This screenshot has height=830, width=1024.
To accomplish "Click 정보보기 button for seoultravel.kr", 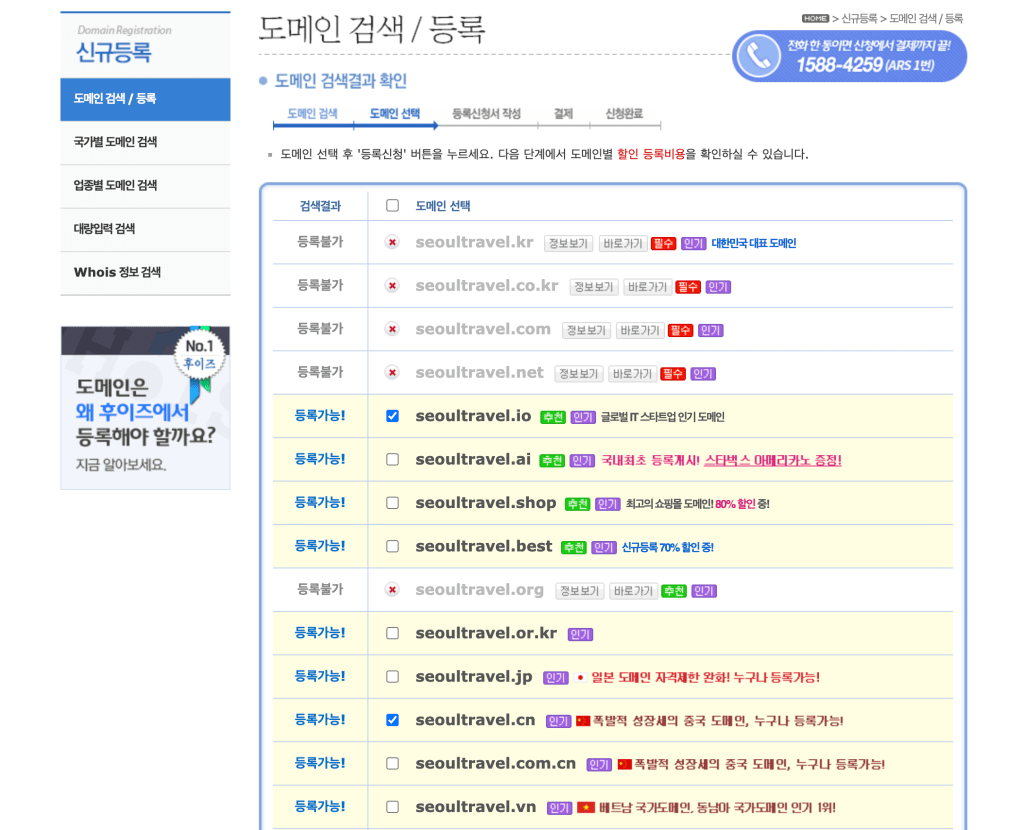I will click(568, 244).
